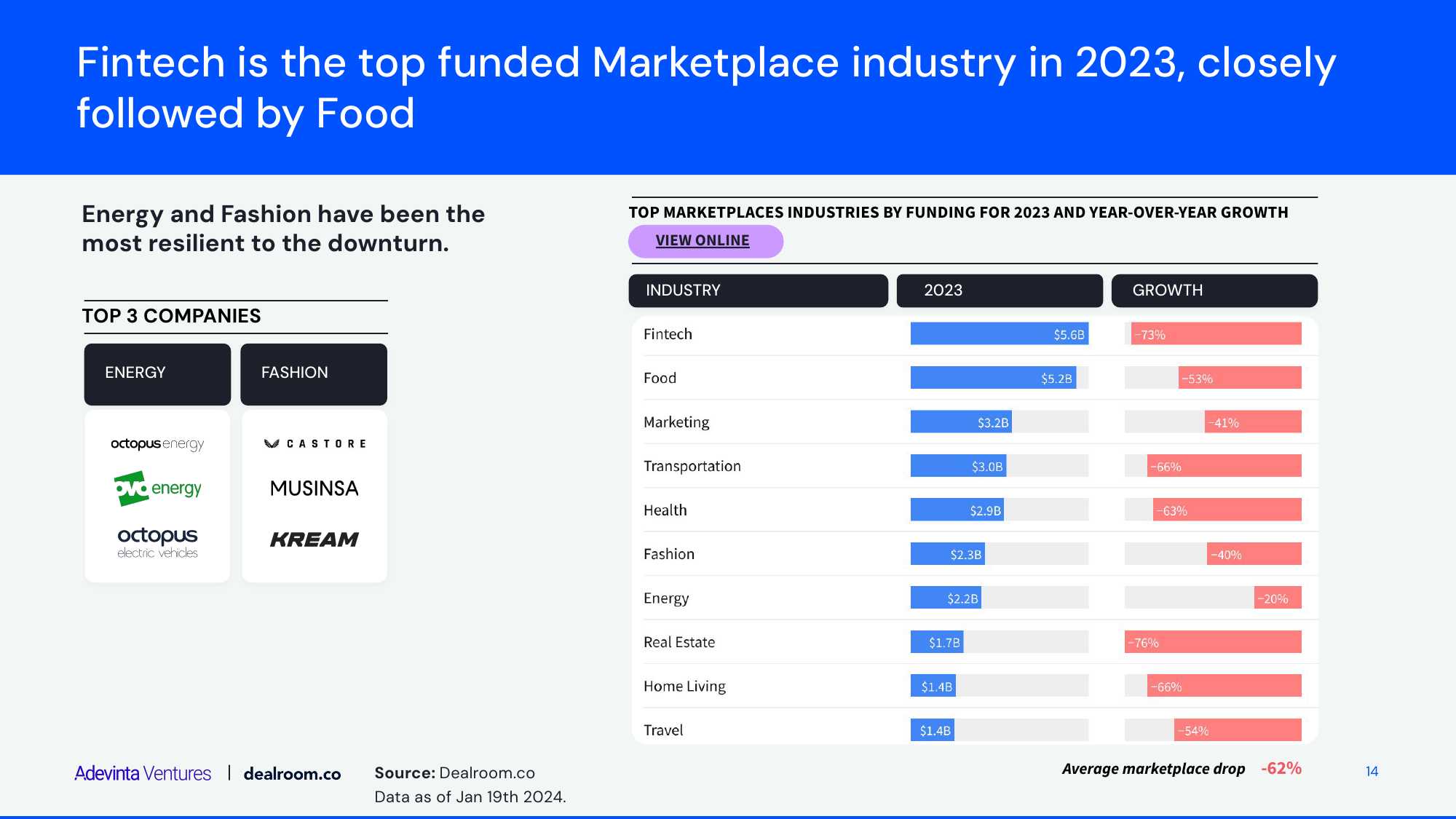Click the Octopus Electric Vehicles logo
Viewport: 1456px width, 819px height.
point(157,542)
